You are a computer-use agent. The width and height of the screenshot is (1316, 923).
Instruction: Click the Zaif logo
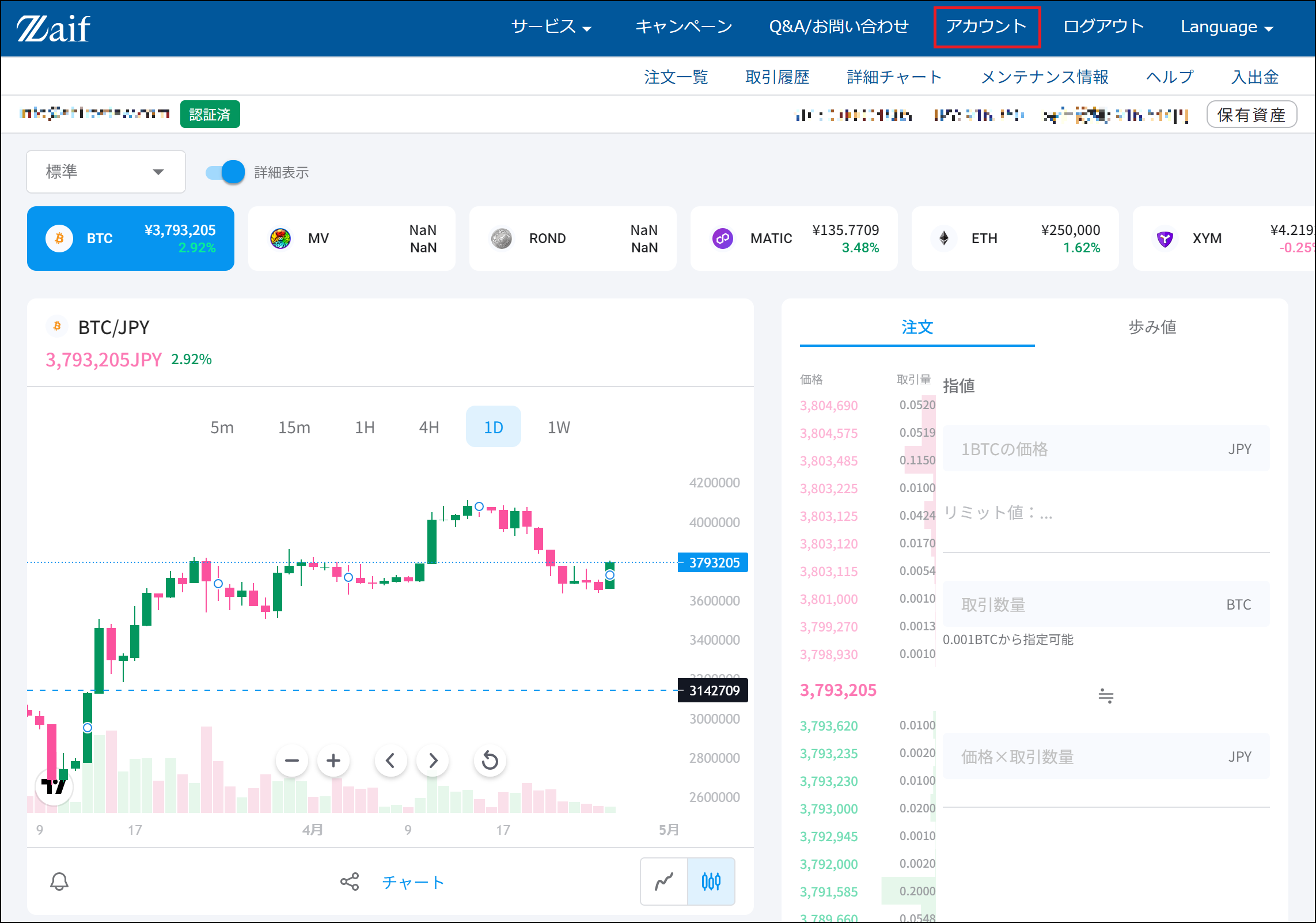click(54, 28)
